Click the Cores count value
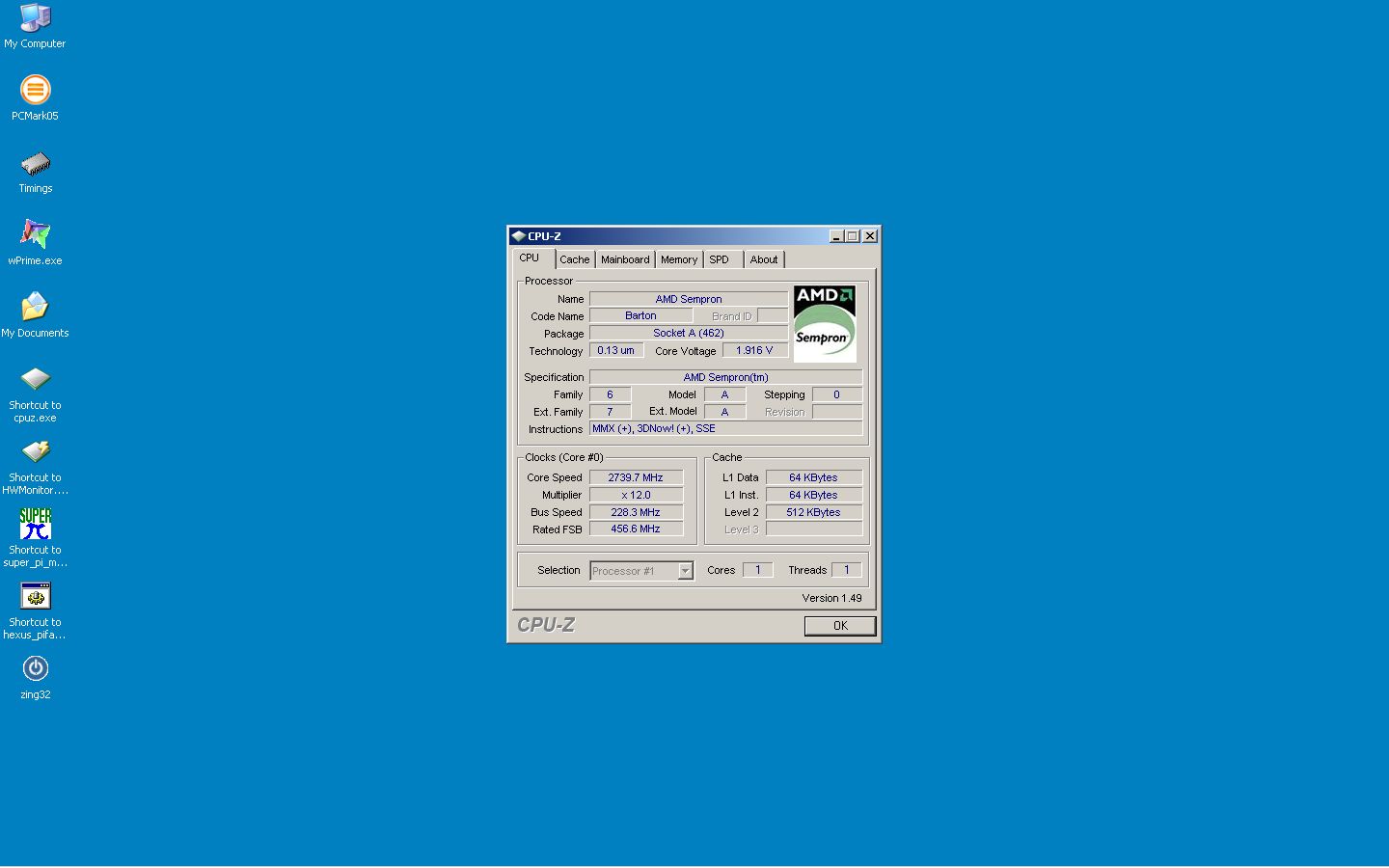1389x868 pixels. 758,570
